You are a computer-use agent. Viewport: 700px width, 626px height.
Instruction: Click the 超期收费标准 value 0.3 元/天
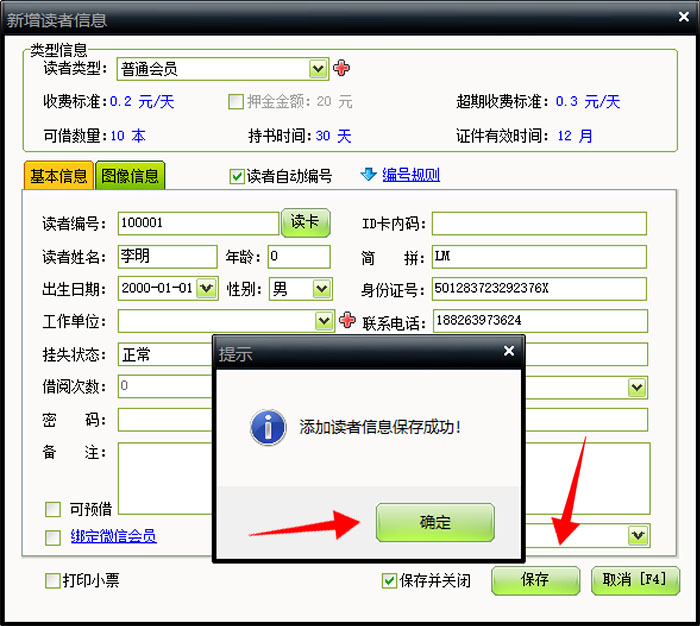click(x=588, y=102)
